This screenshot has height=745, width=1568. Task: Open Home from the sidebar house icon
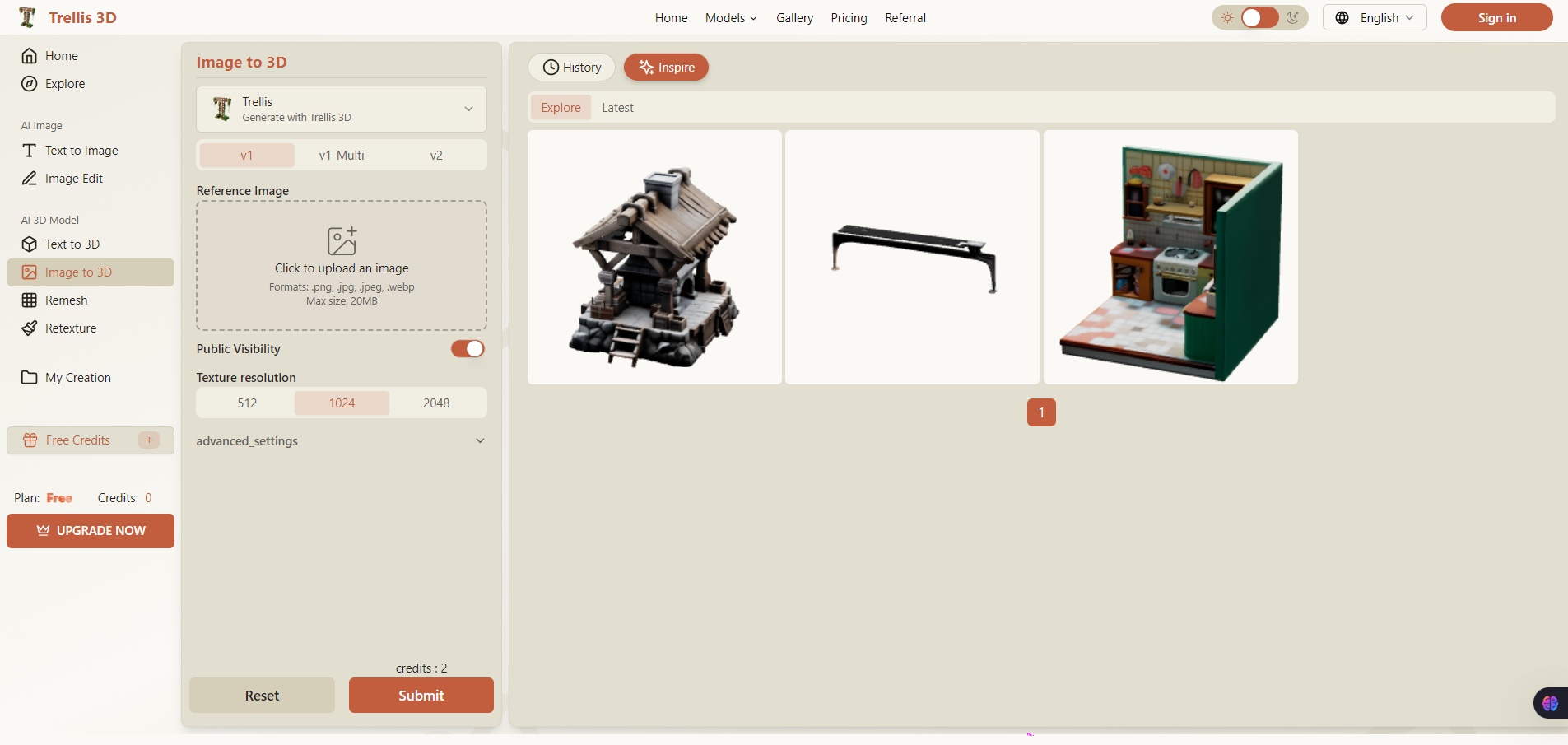tap(30, 56)
